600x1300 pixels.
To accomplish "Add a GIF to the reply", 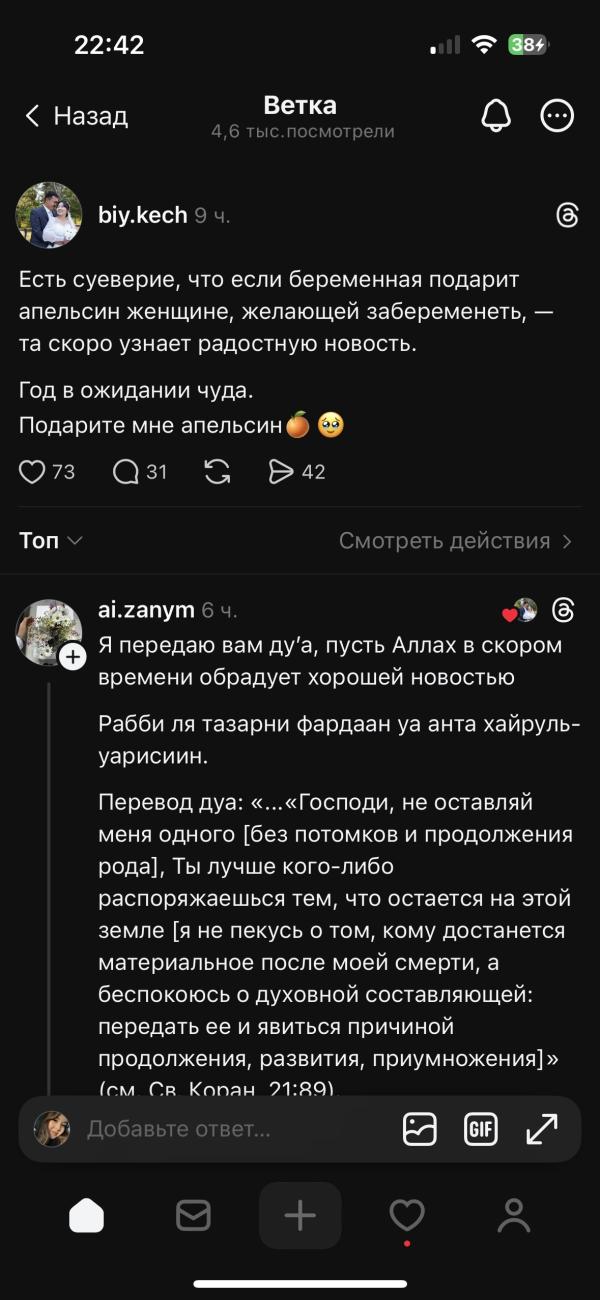I will 481,1129.
